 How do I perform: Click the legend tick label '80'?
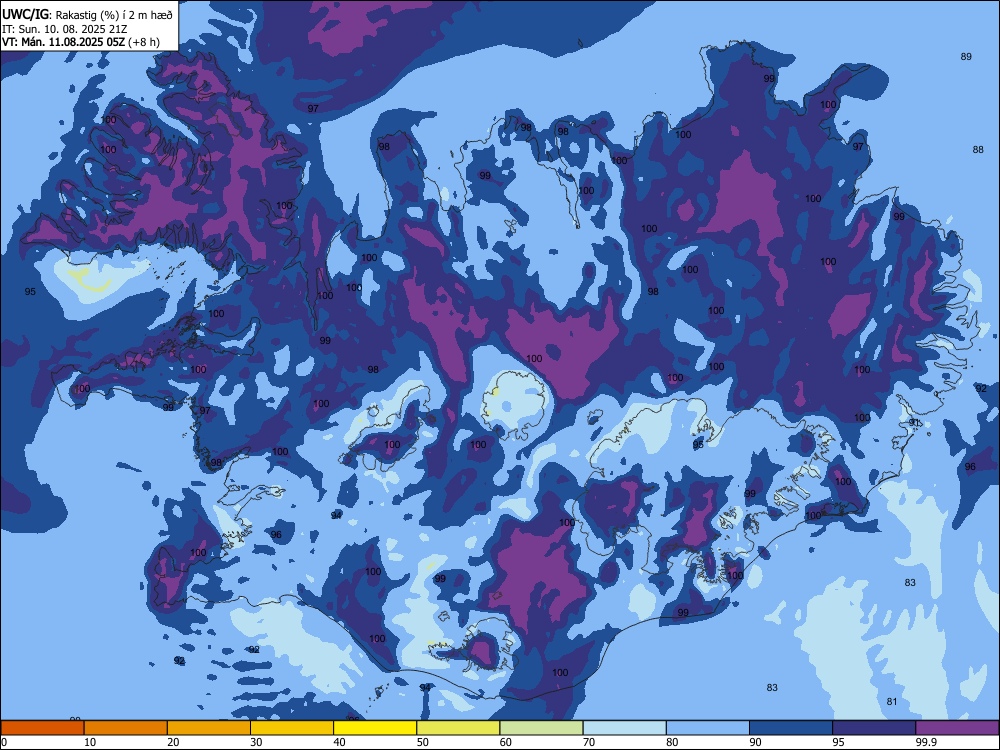(672, 742)
